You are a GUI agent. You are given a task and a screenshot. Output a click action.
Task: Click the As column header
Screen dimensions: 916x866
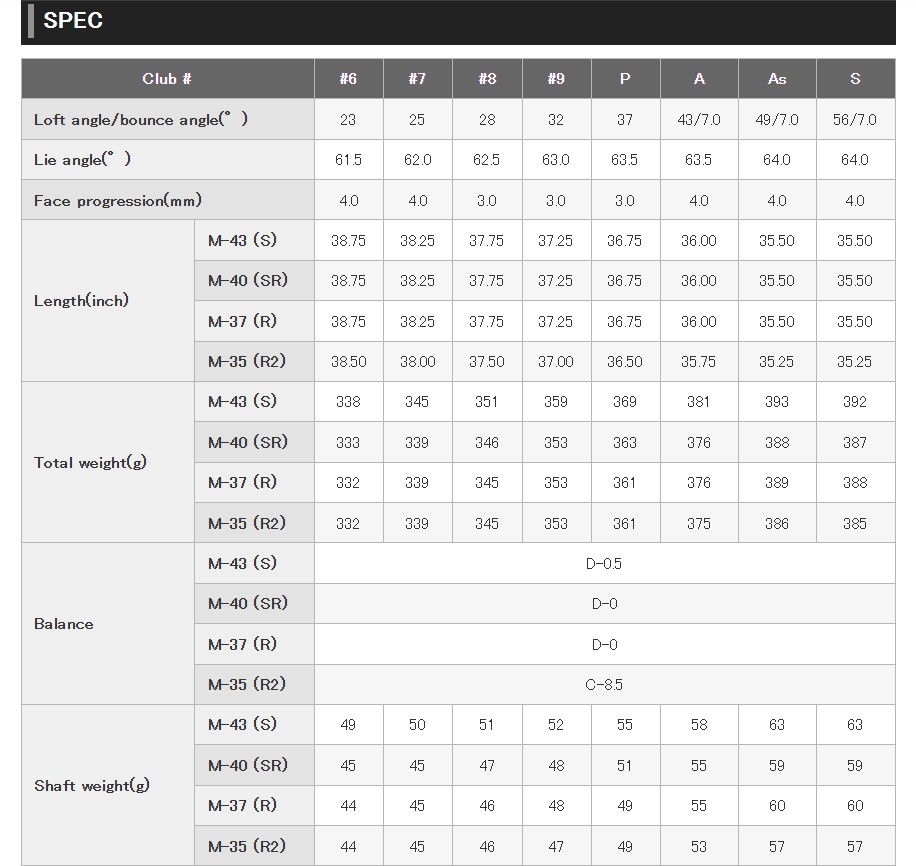[x=777, y=79]
